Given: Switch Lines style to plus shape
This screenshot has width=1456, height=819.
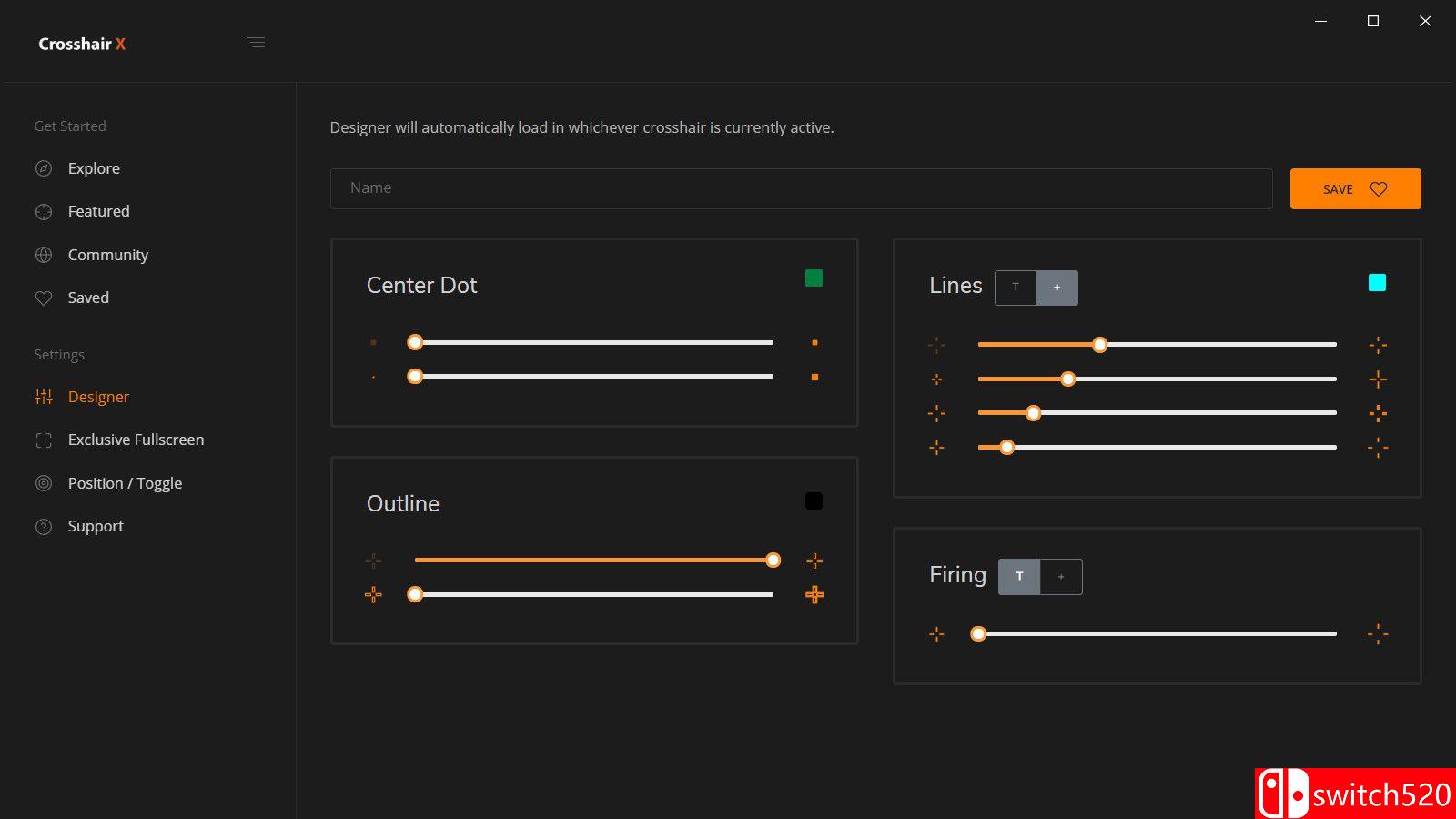Looking at the screenshot, I should pos(1057,288).
